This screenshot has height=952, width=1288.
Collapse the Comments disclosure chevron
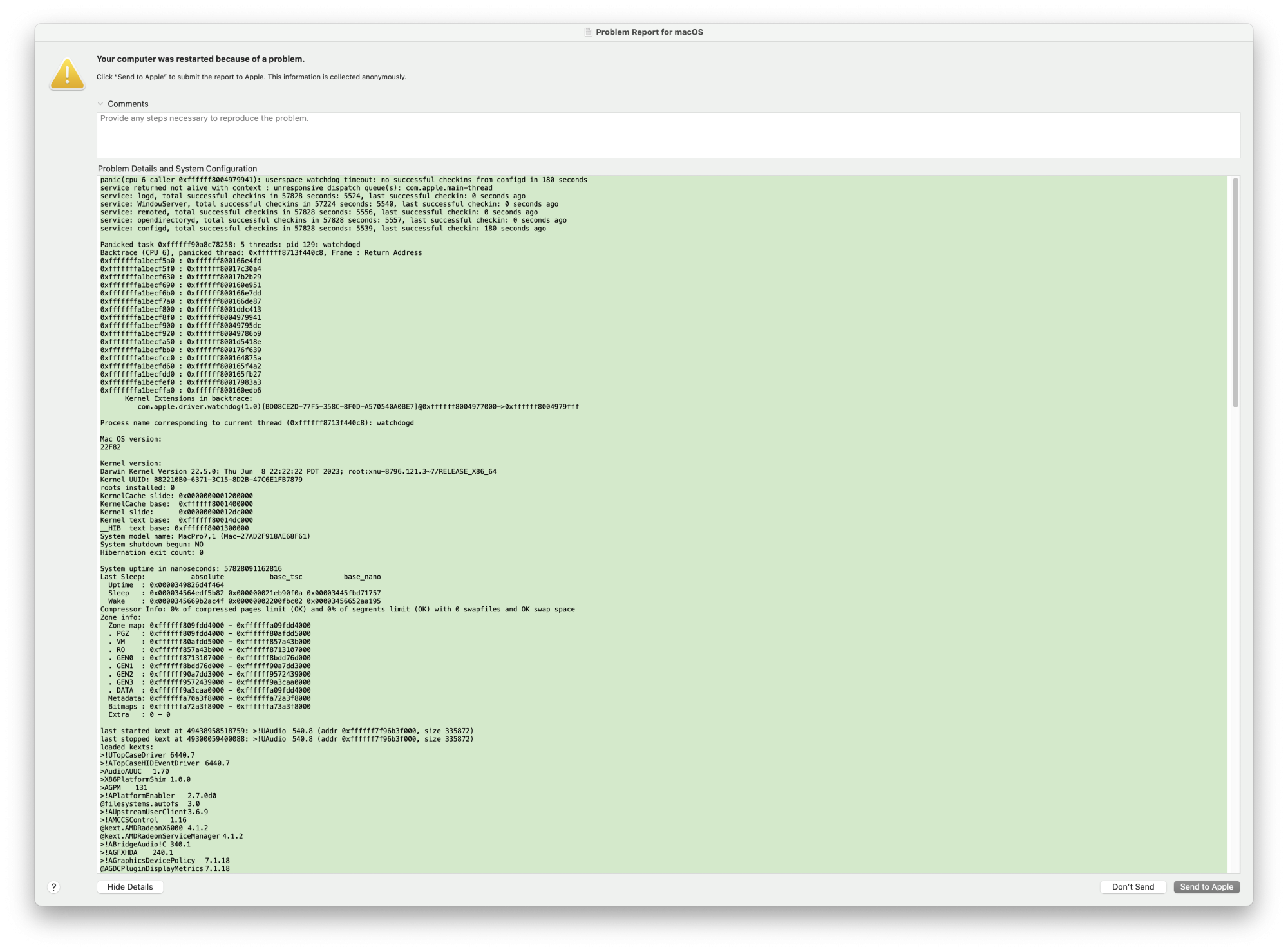coord(100,104)
